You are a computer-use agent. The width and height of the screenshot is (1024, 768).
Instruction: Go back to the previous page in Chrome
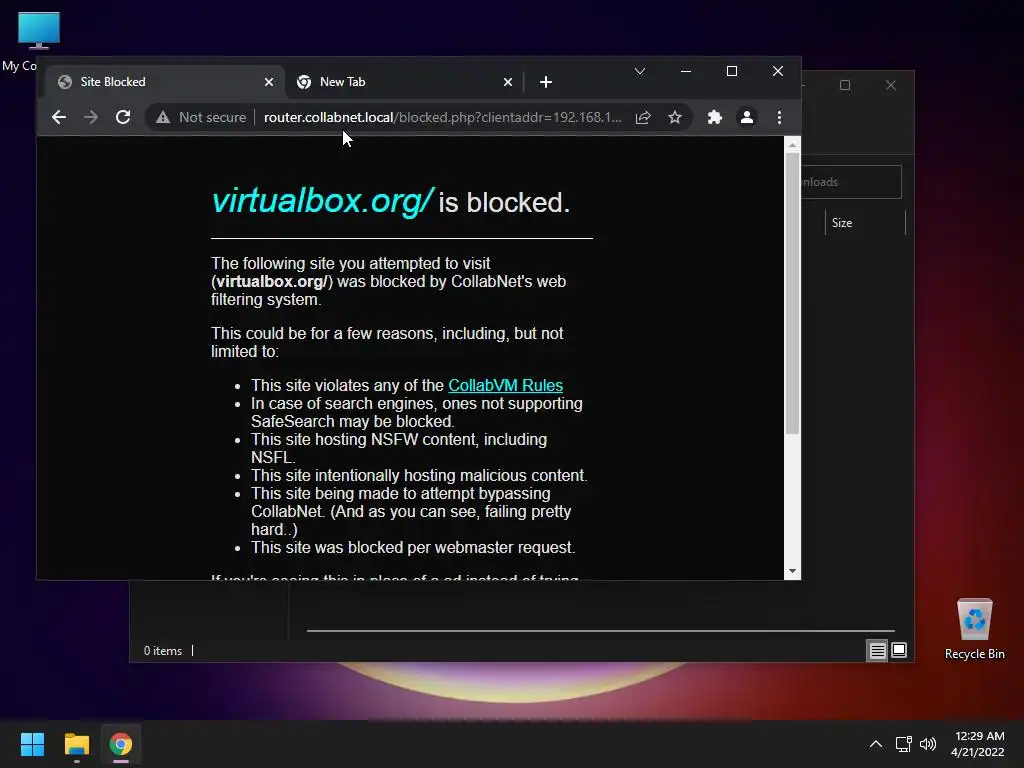coord(59,117)
